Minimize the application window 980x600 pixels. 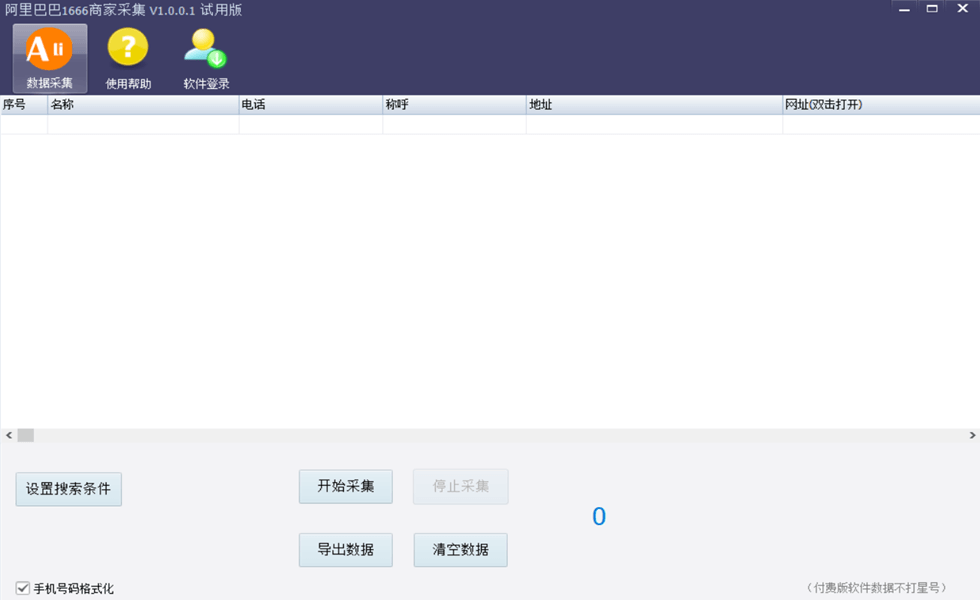click(904, 9)
